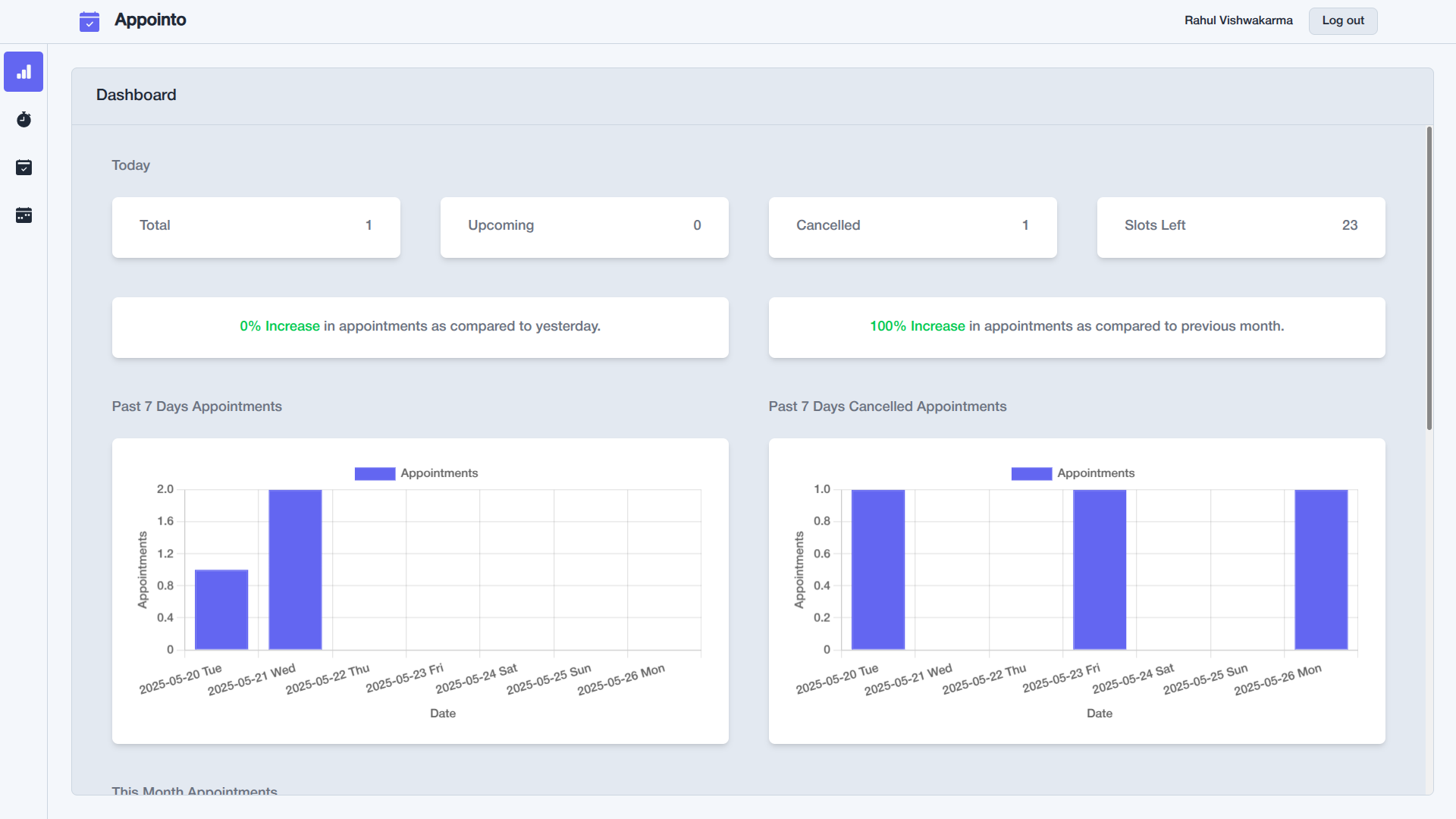
Task: Click the Log out button
Action: (1342, 20)
